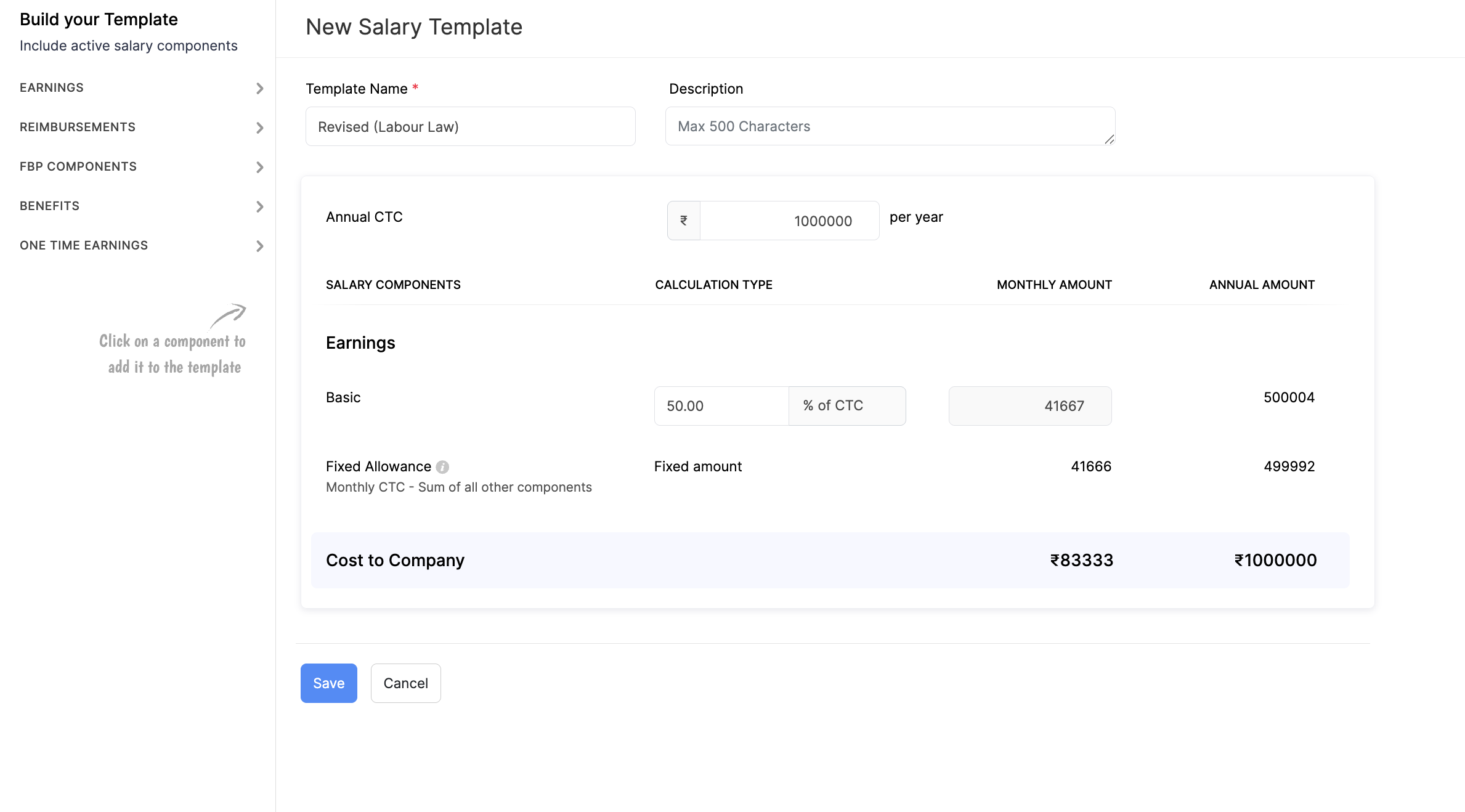Screen dimensions: 1465x812
Task: Open the % of CTC calculation type dropdown
Action: tap(847, 405)
